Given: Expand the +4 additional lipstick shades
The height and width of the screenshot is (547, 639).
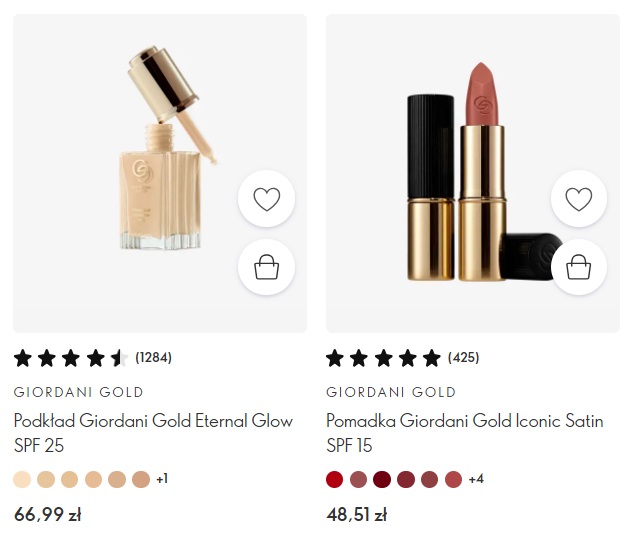Looking at the screenshot, I should (476, 479).
